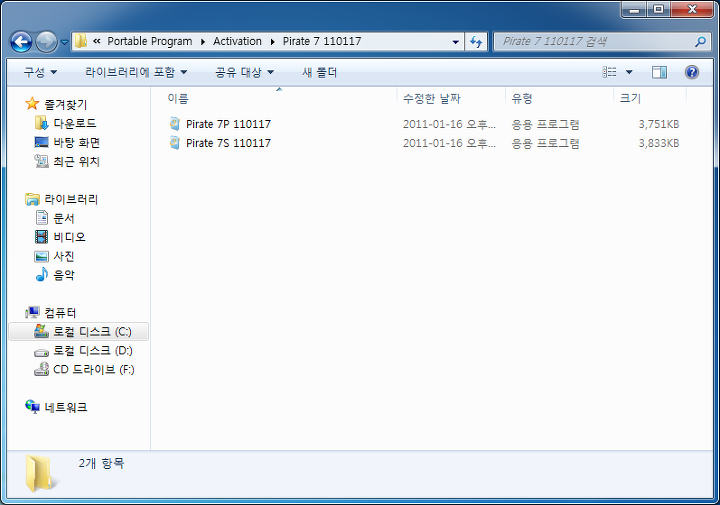Open 최근 위치 in favorites
Viewport: 720px width, 505px height.
[77, 162]
